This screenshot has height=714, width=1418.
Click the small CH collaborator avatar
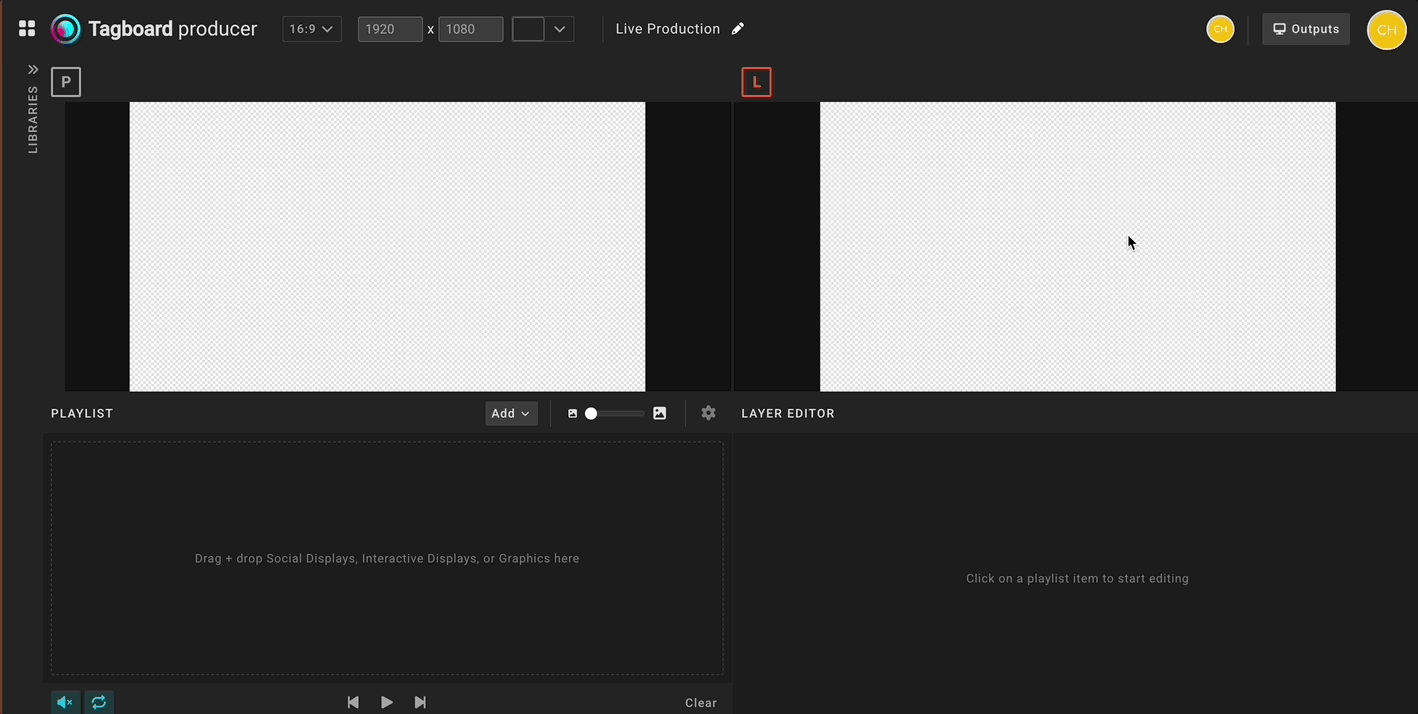[x=1220, y=29]
